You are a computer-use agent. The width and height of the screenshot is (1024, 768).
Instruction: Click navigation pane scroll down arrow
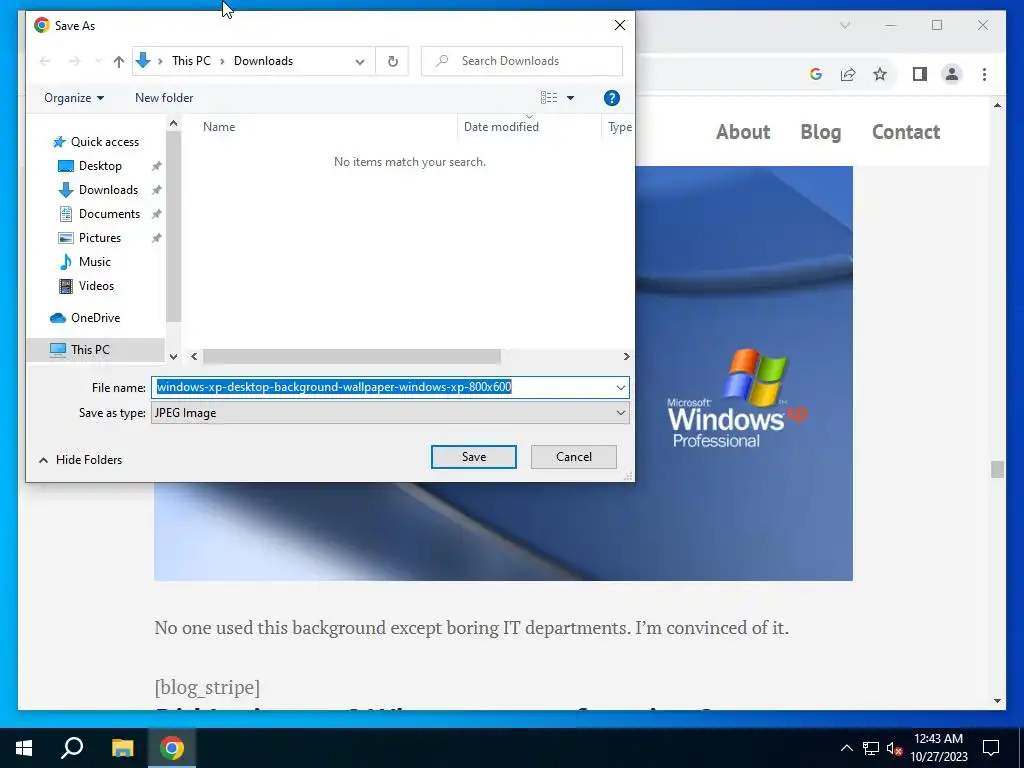tap(173, 357)
